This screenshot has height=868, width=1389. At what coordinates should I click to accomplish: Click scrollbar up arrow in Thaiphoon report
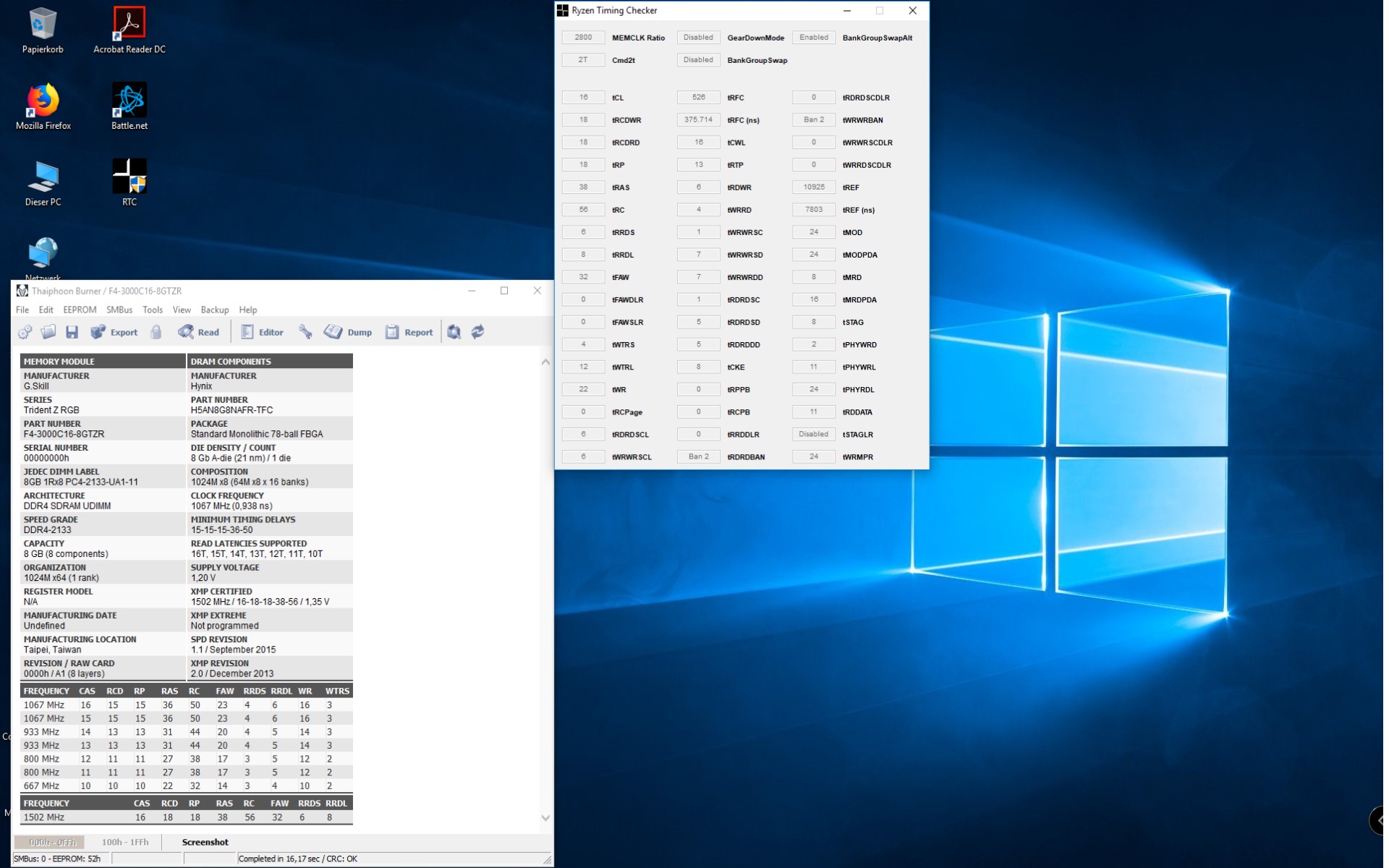pos(545,362)
